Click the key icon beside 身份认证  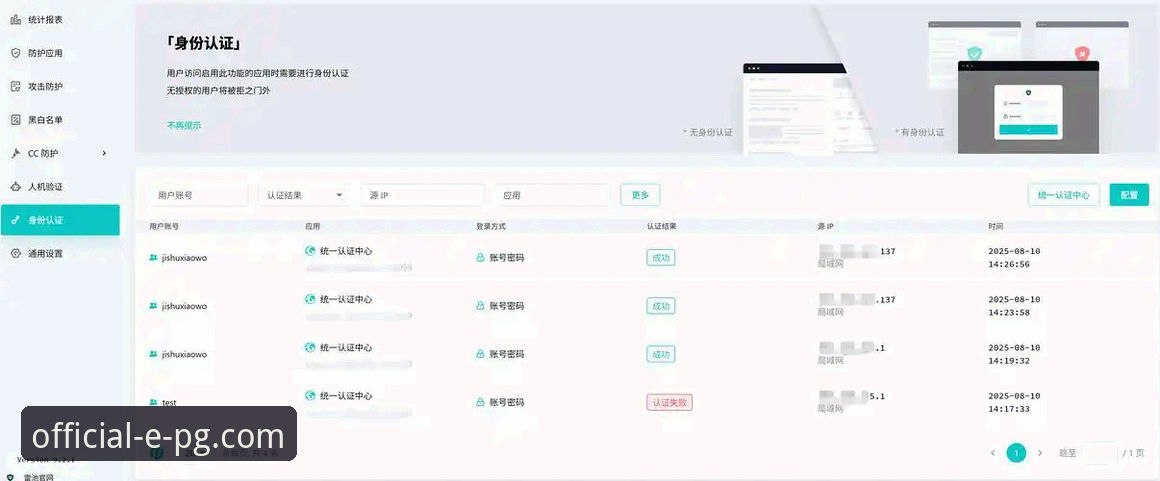(x=16, y=220)
